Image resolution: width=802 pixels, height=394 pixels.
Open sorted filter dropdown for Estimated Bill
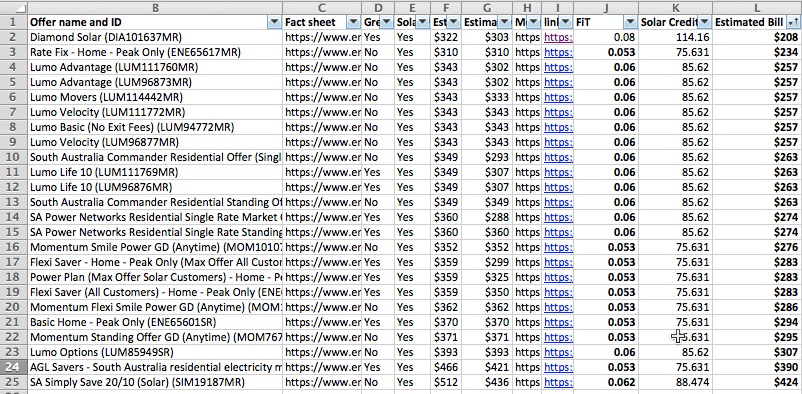click(793, 22)
